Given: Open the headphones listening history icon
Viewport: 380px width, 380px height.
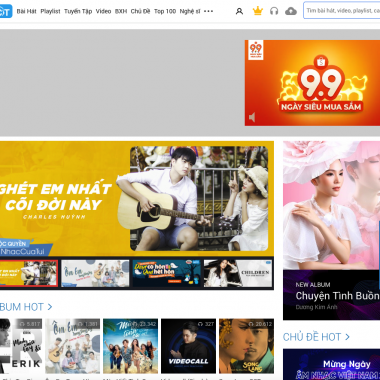Looking at the screenshot, I should point(274,11).
